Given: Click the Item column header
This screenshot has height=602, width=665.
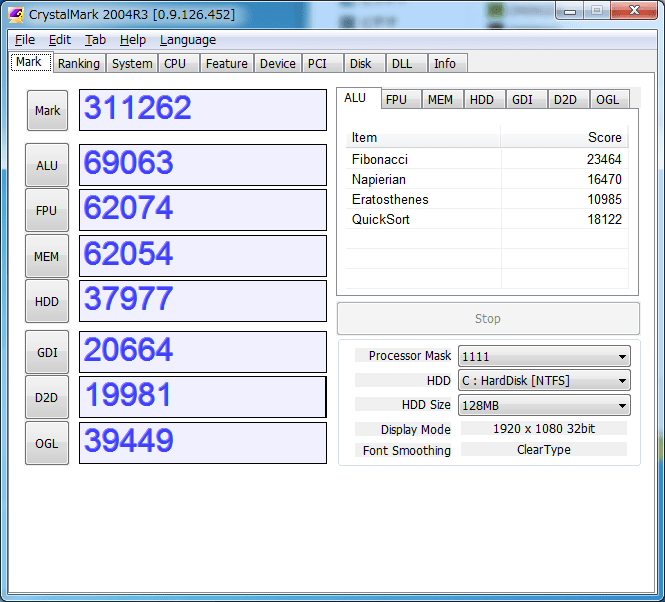Looking at the screenshot, I should tap(423, 137).
